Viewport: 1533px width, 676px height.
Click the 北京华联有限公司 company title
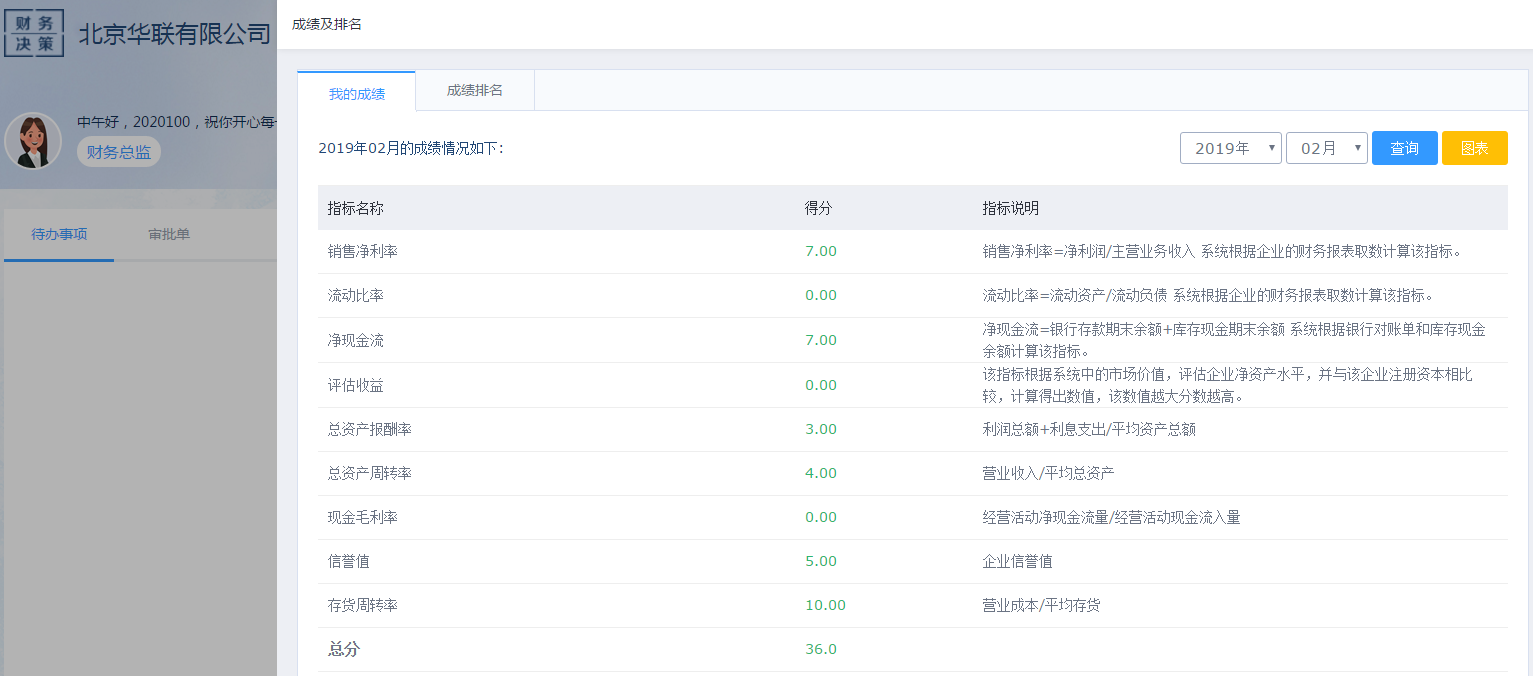175,34
